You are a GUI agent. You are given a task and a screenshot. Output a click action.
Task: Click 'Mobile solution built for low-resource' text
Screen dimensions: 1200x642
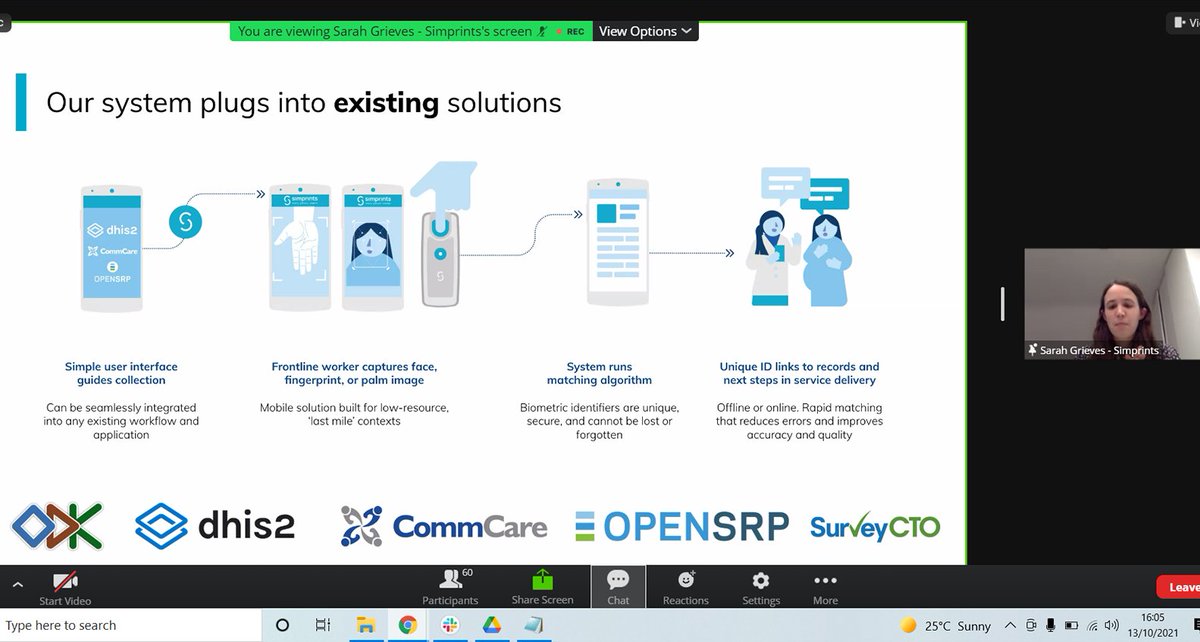354,414
